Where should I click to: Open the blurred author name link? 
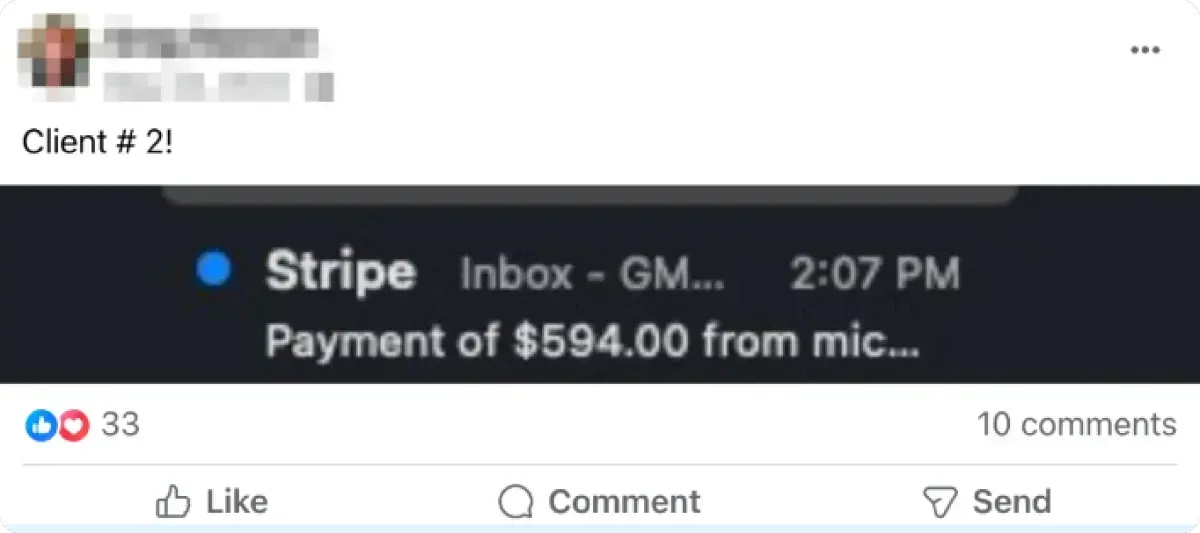(211, 38)
